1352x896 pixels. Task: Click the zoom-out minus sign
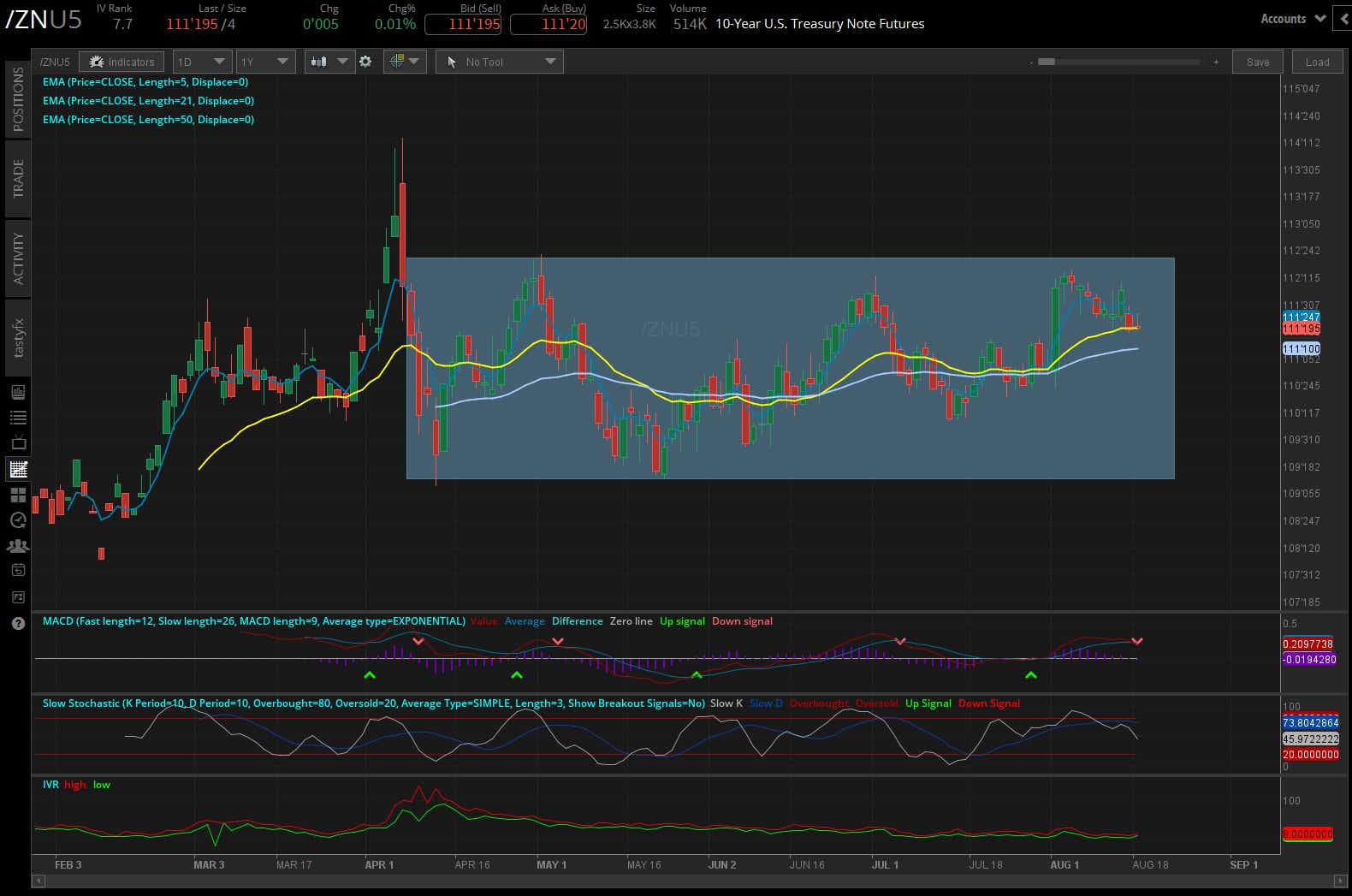(1031, 62)
